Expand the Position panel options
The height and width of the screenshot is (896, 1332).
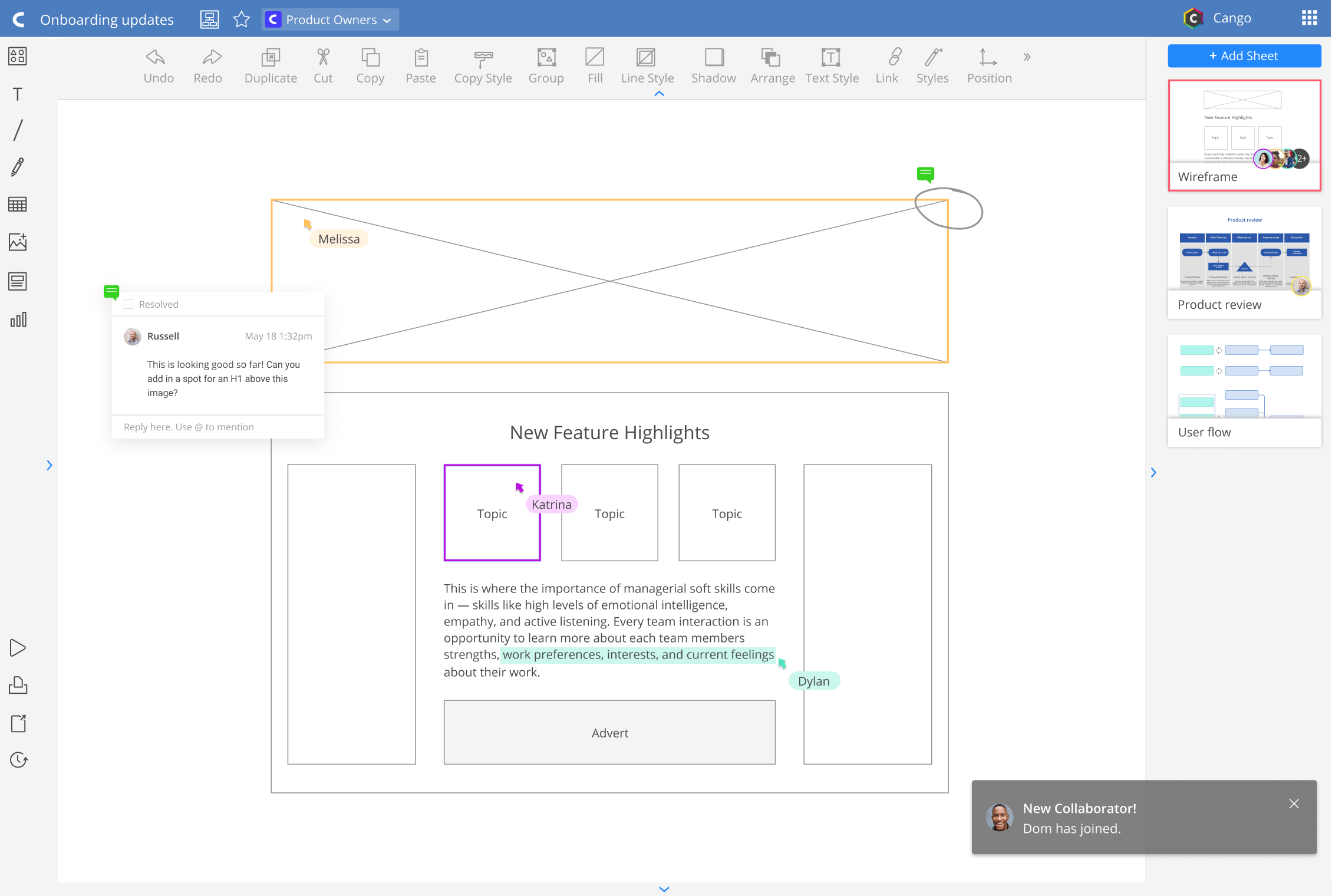click(1028, 58)
